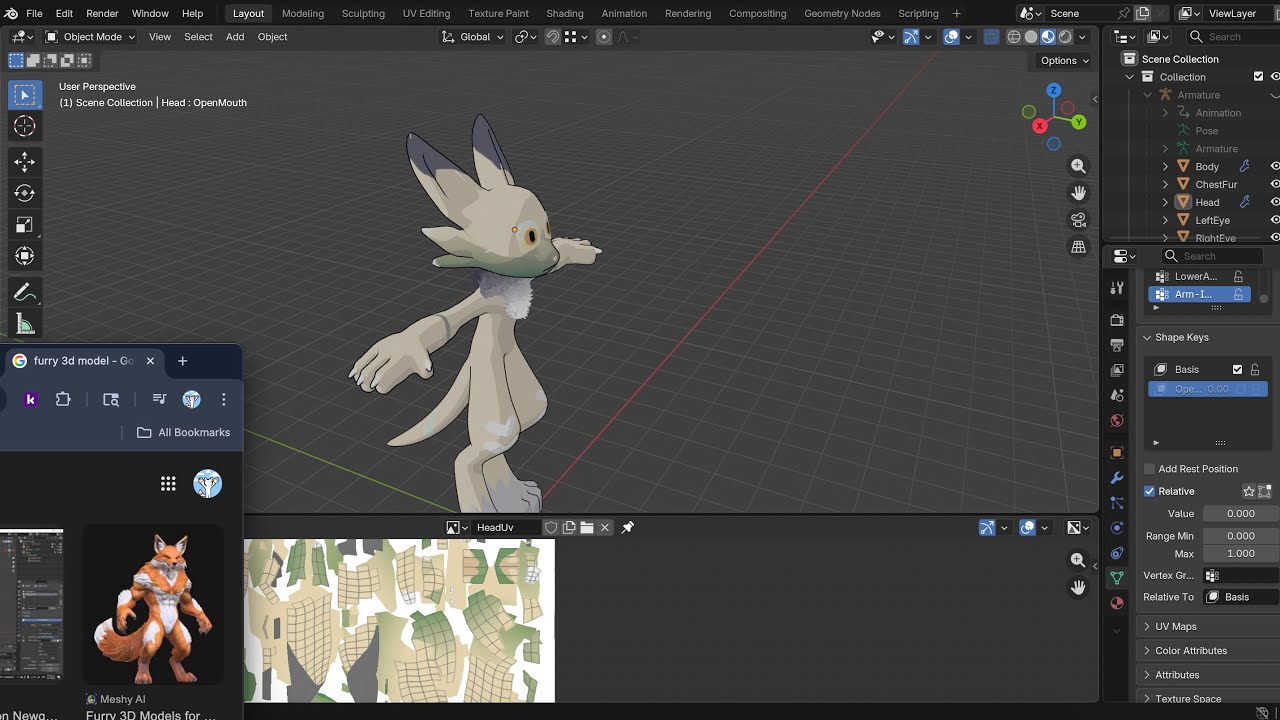Select the Annotate pencil tool
This screenshot has height=720, width=1280.
(x=25, y=293)
